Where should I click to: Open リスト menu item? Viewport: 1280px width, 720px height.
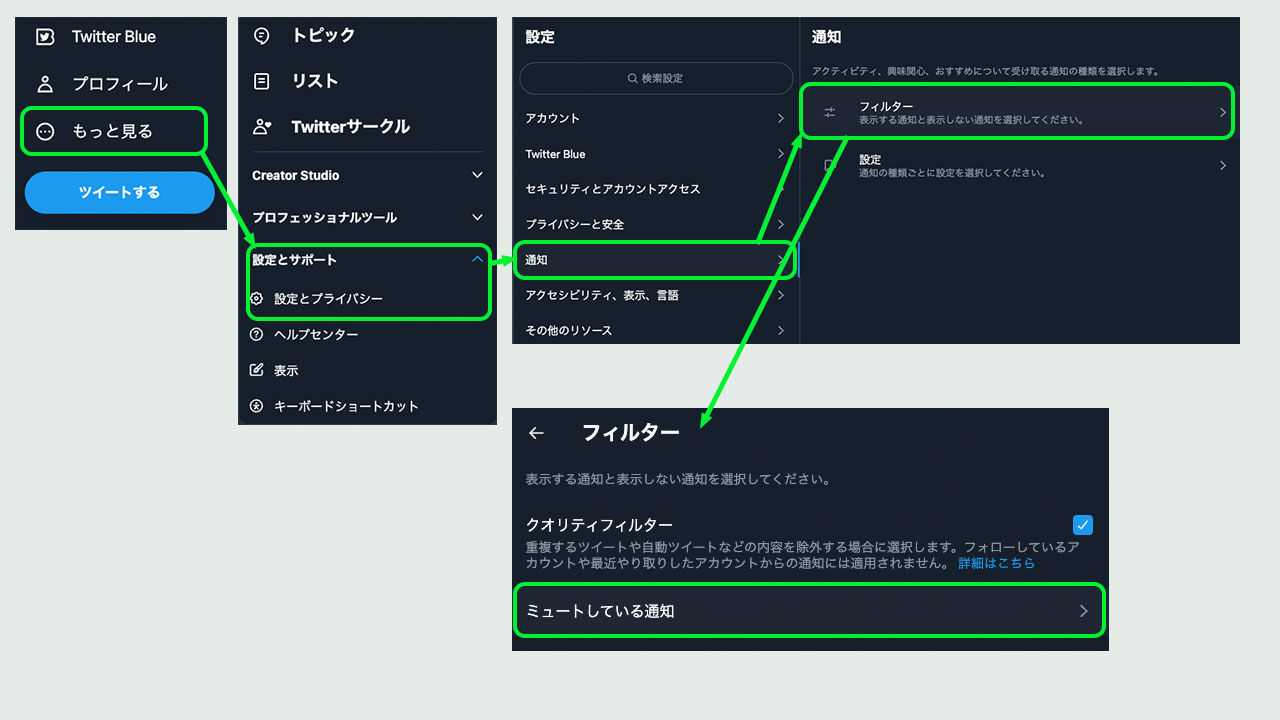[315, 81]
